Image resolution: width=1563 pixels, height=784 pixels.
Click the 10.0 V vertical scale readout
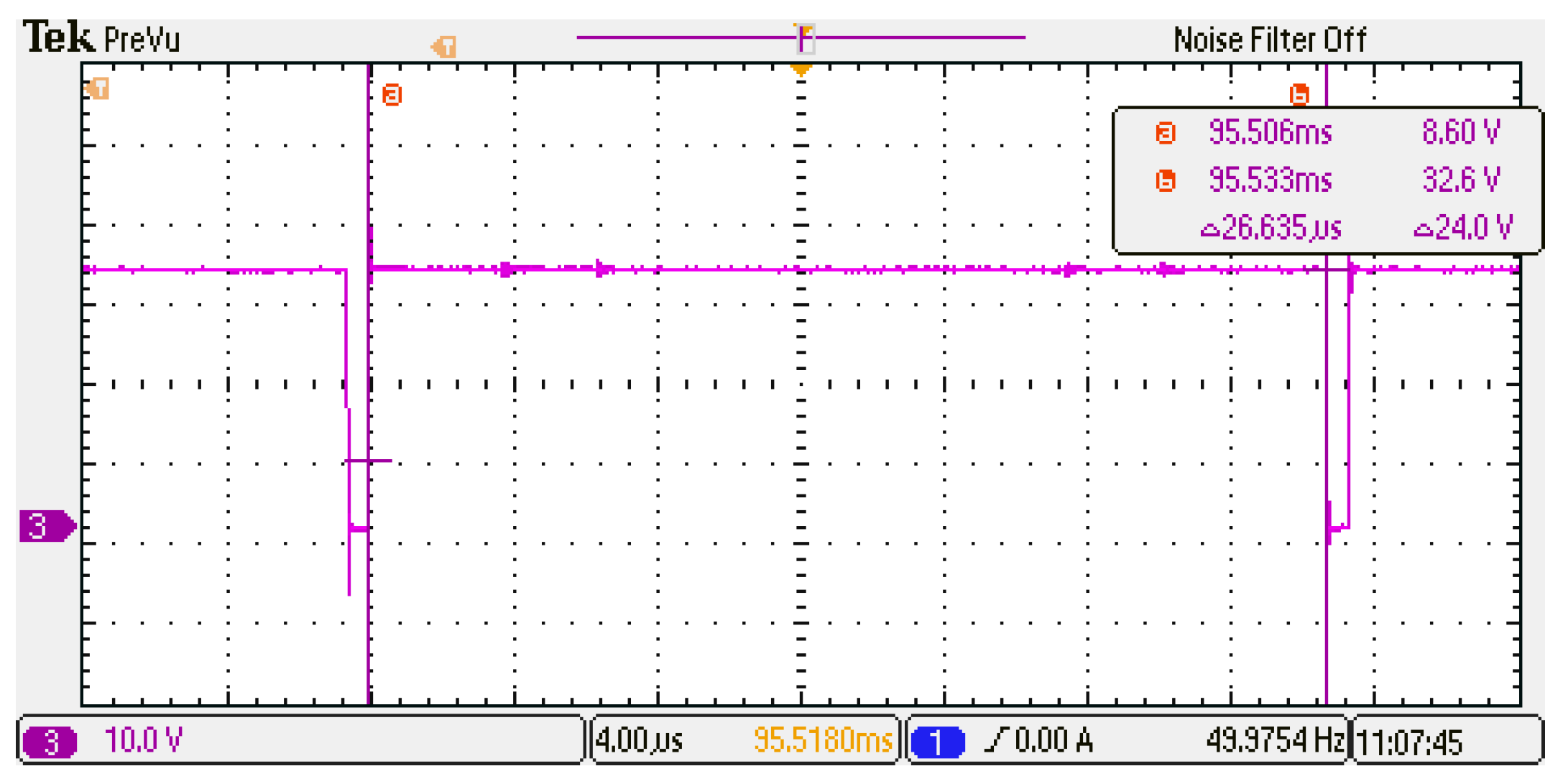(x=144, y=740)
